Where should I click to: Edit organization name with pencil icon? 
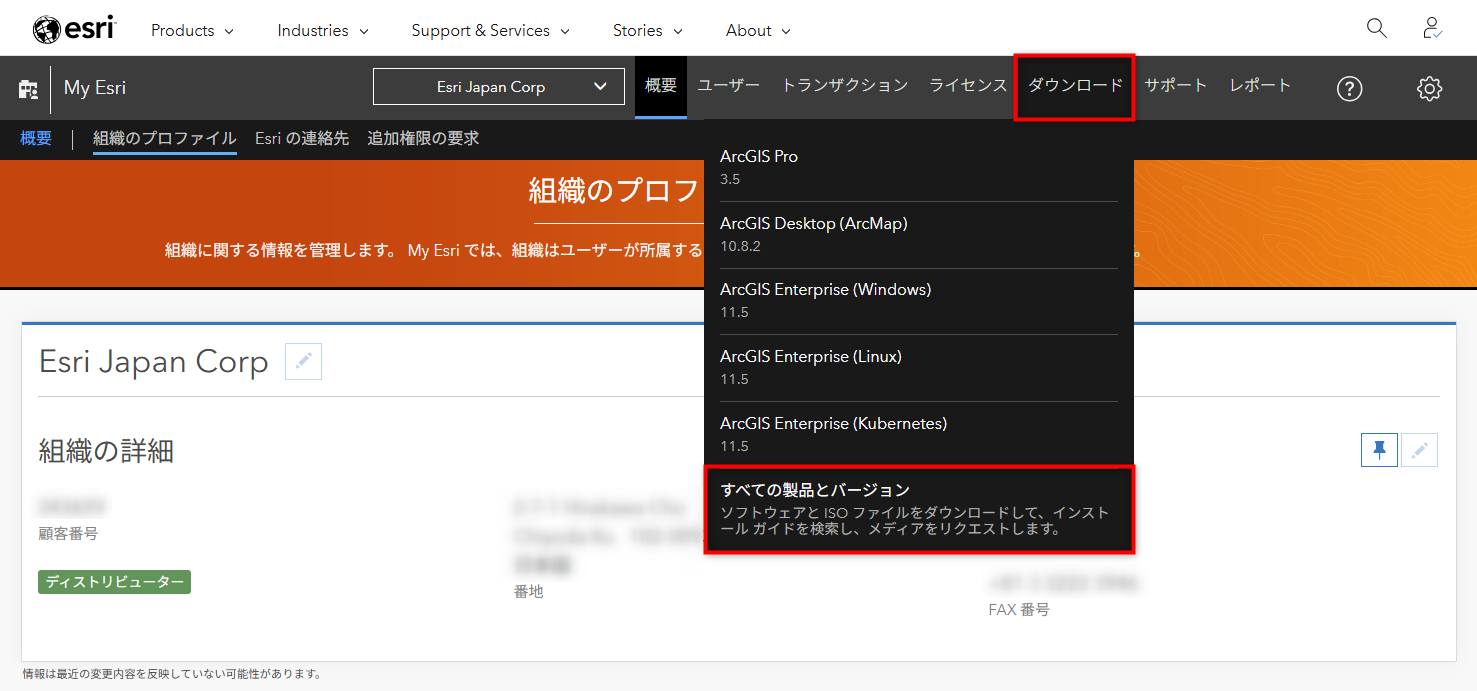(303, 361)
